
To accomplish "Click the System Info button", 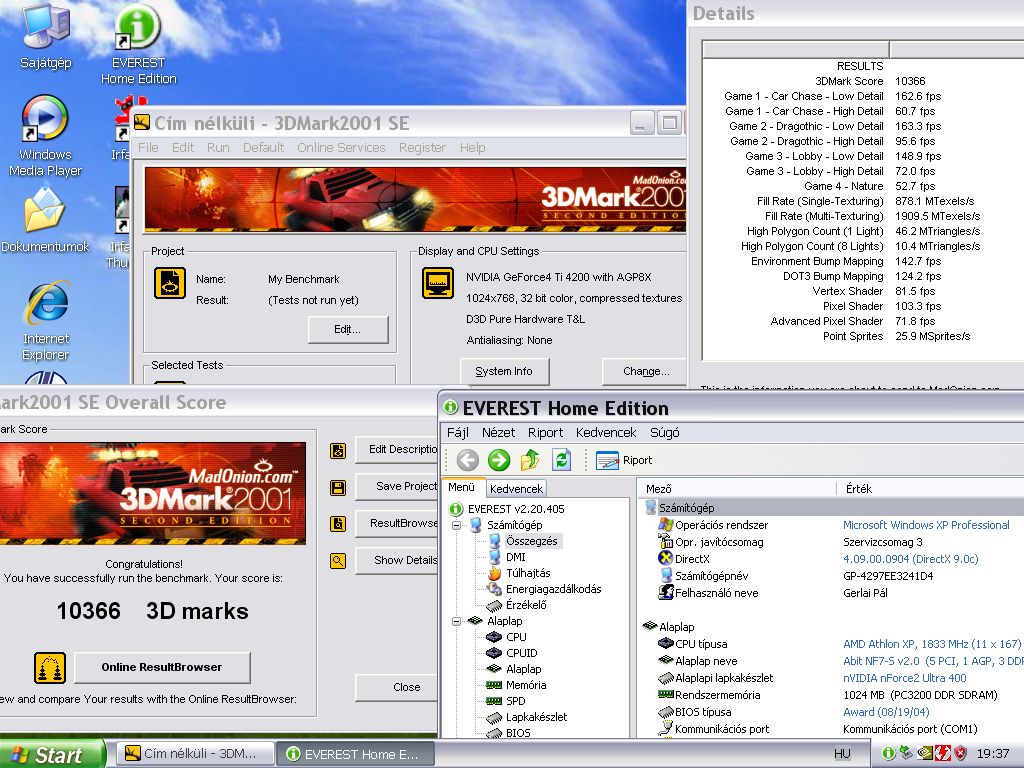I will click(504, 371).
